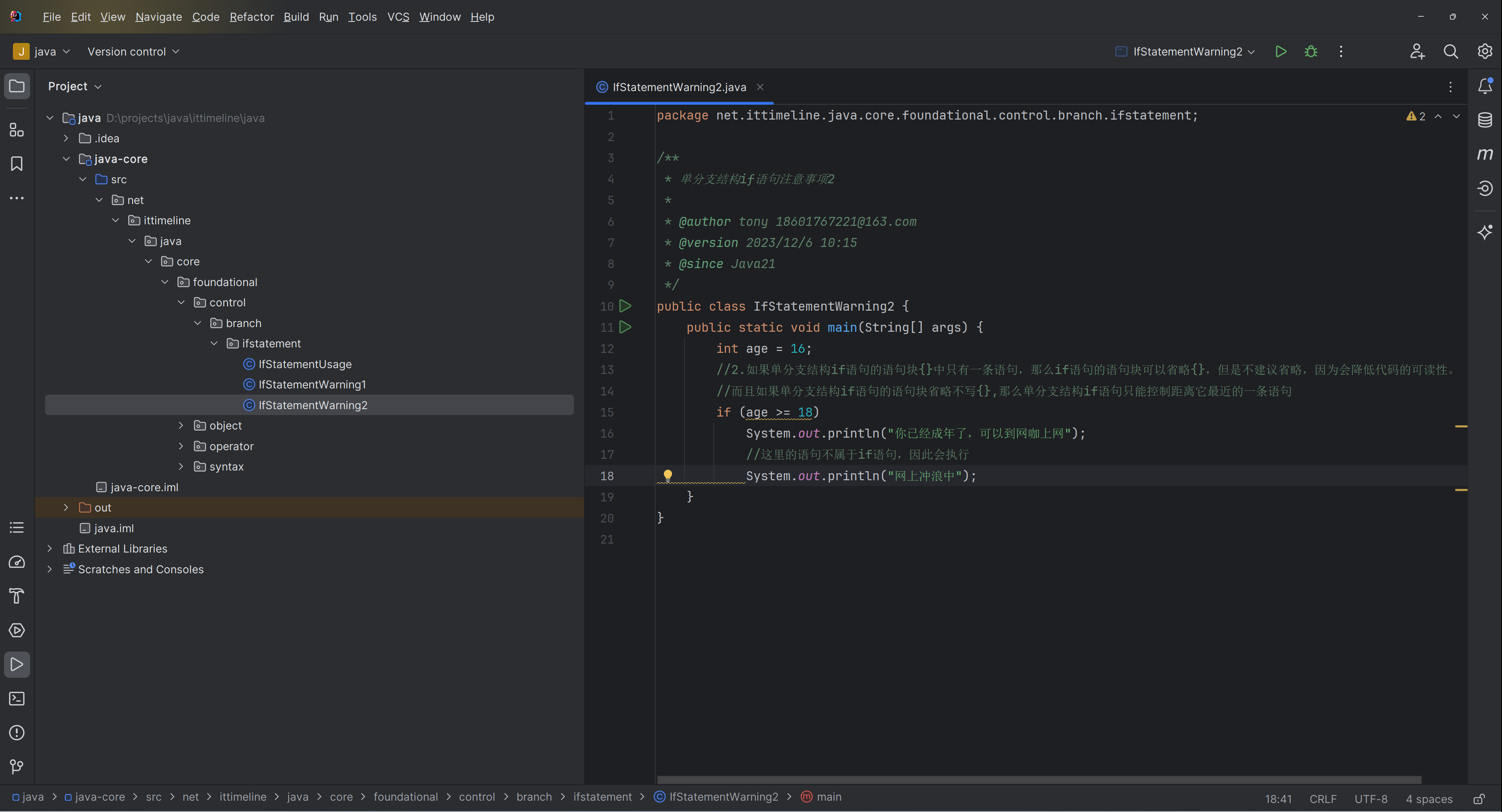The width and height of the screenshot is (1502, 812).
Task: Open the TODO list tool window
Action: 17,528
